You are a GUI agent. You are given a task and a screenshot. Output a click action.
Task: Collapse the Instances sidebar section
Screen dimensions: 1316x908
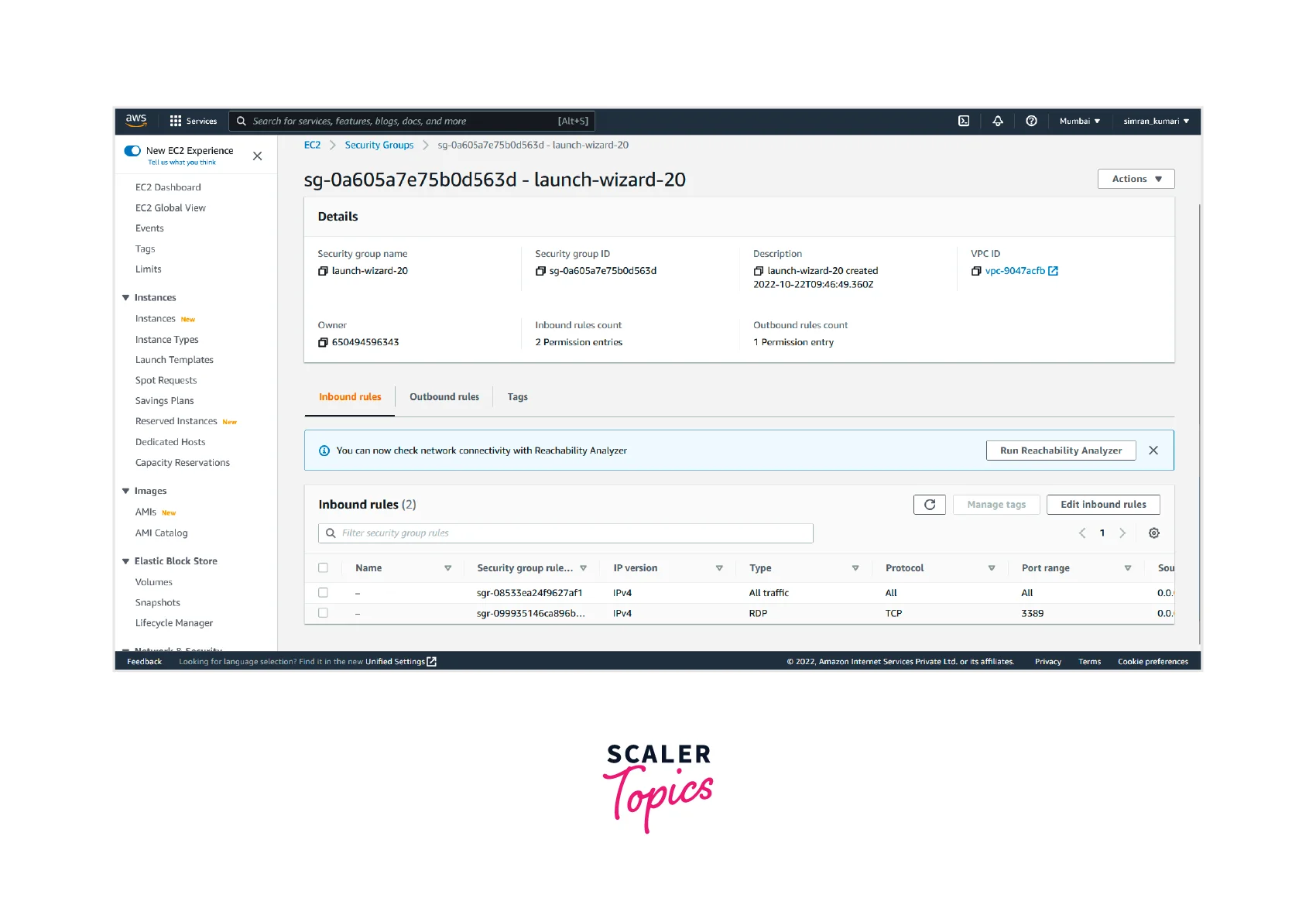pyautogui.click(x=126, y=298)
